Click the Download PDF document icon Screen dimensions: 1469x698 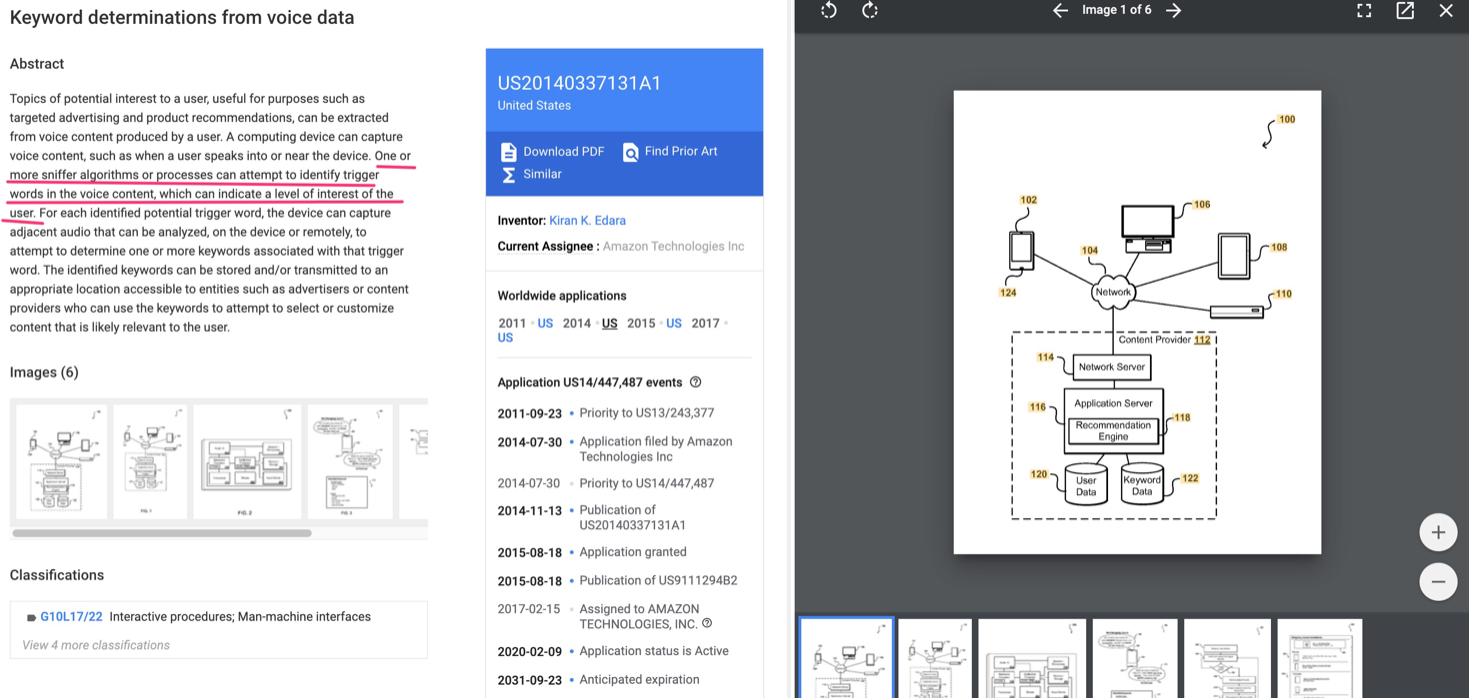pos(508,152)
